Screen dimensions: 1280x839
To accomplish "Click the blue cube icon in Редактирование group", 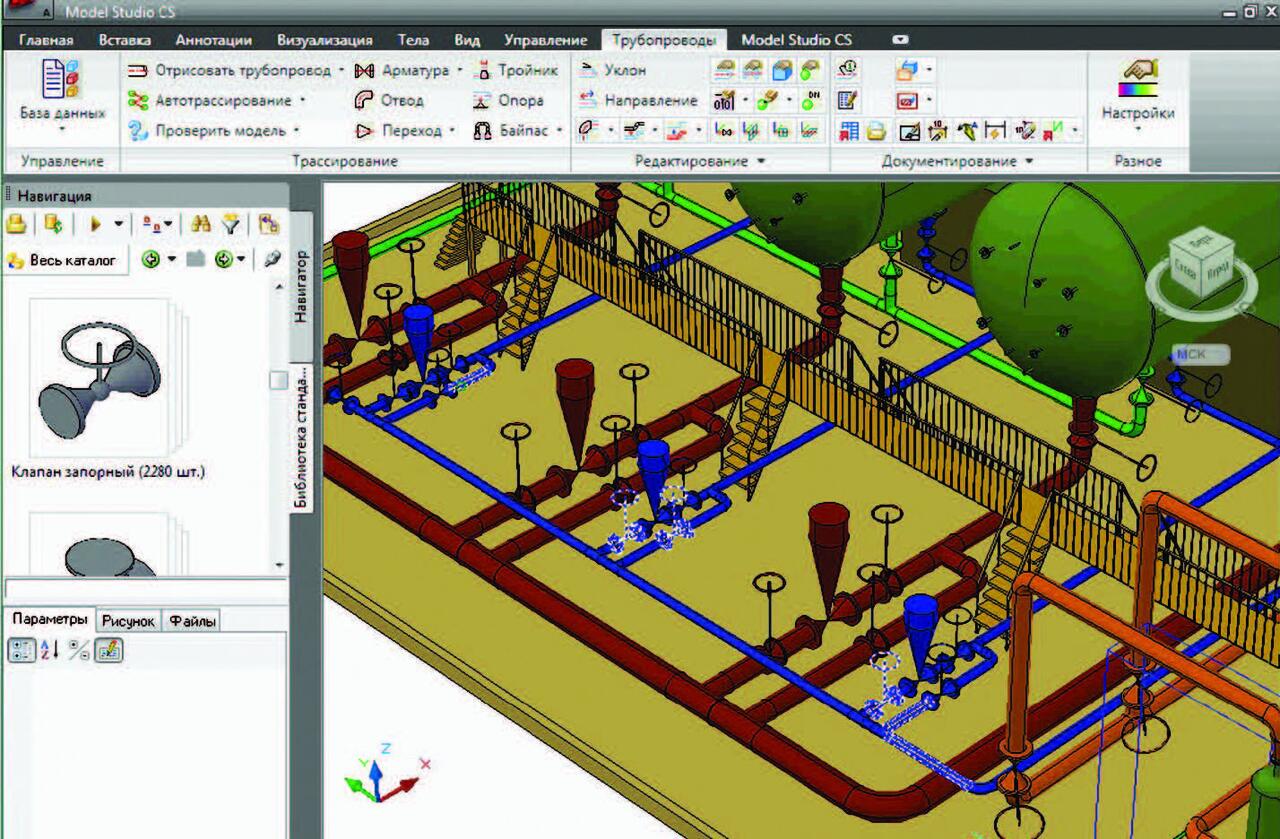I will 783,70.
